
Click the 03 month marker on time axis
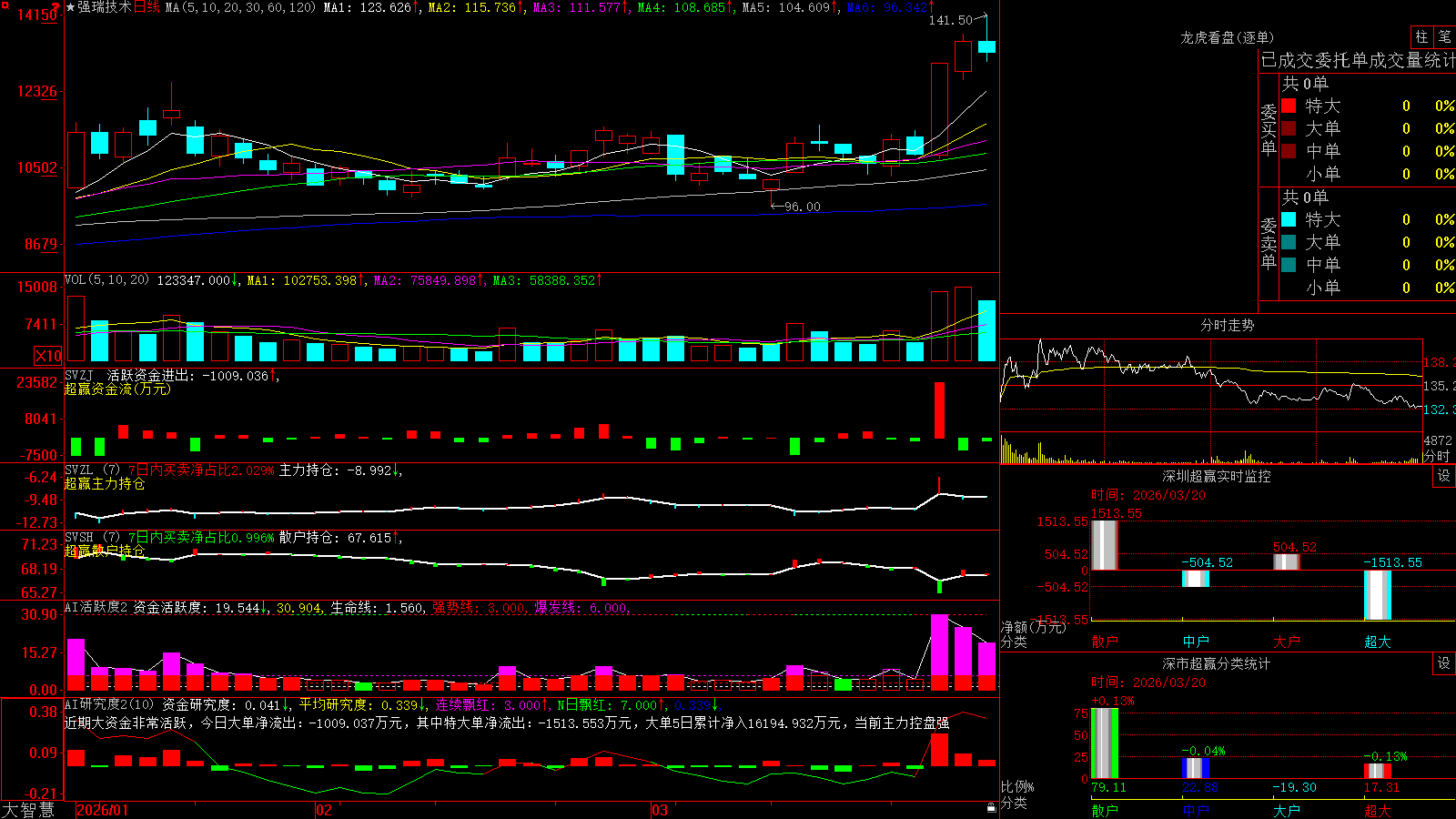pos(660,810)
